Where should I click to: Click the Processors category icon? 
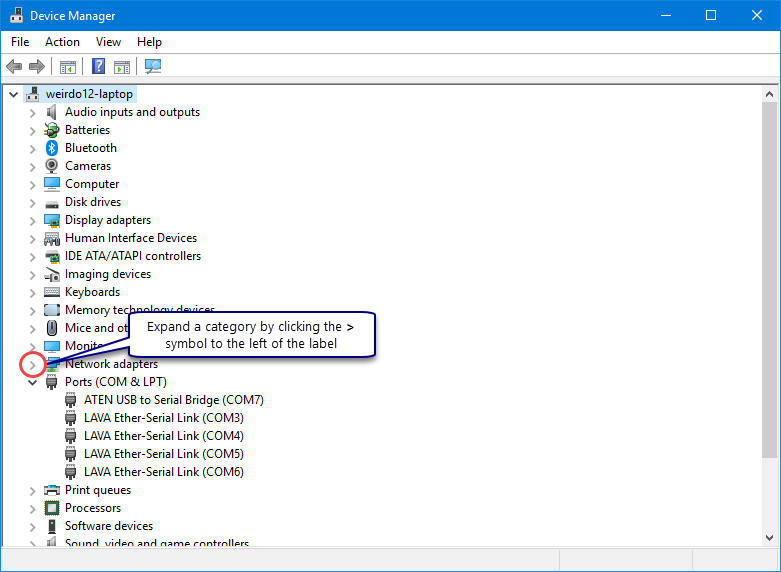[52, 508]
